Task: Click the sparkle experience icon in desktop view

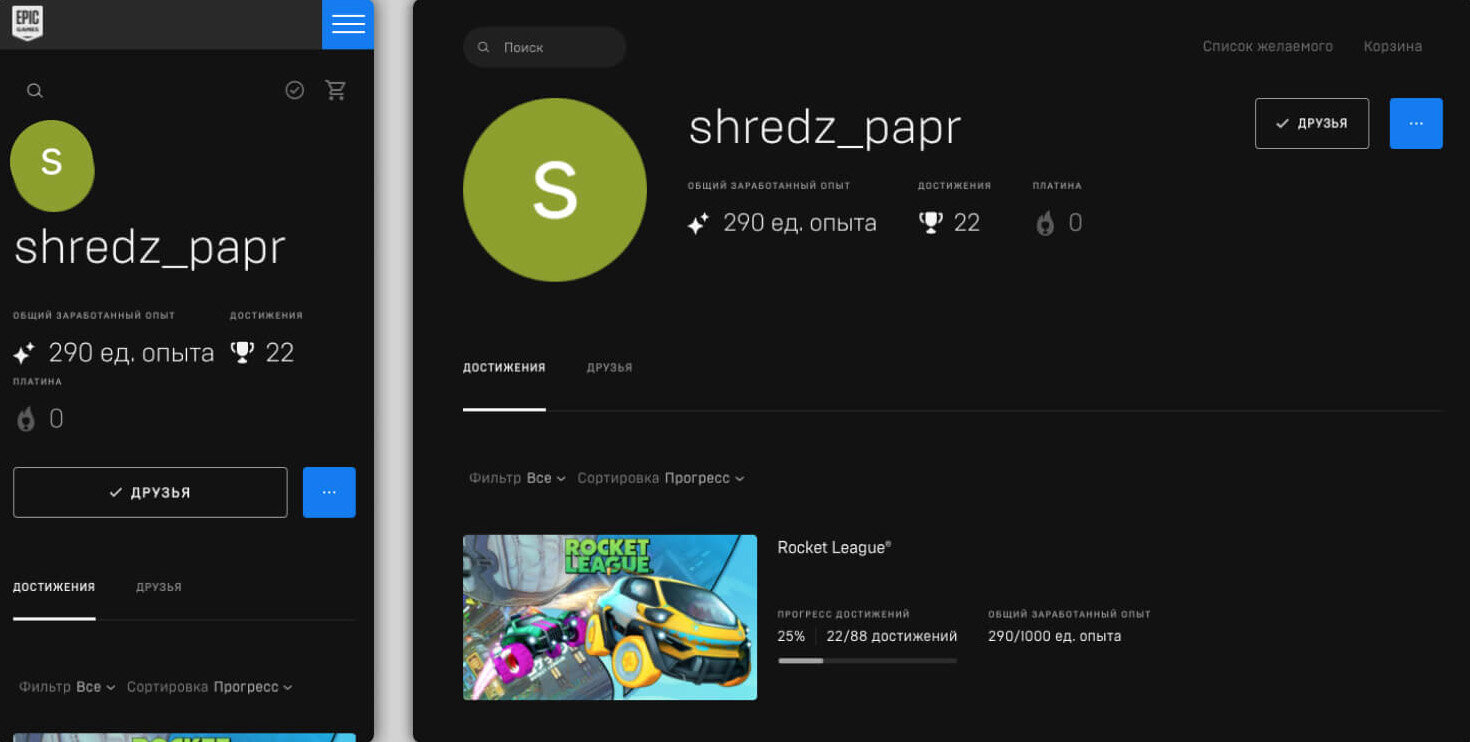Action: click(698, 223)
